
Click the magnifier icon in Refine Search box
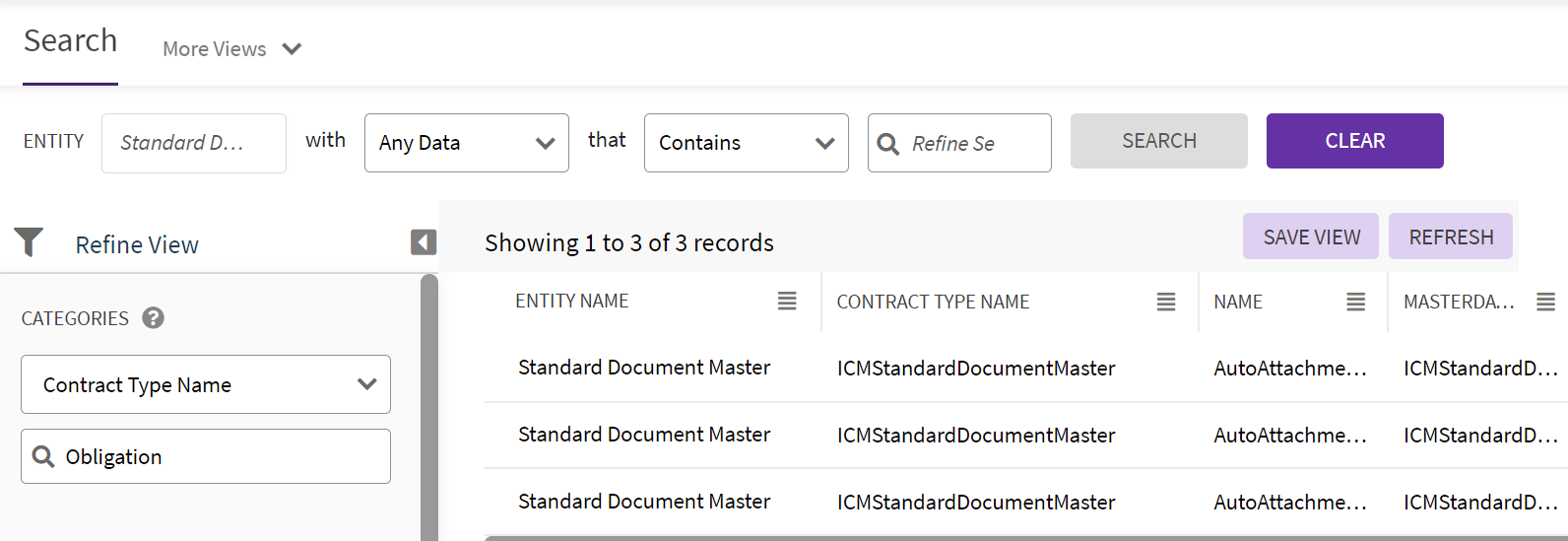(888, 144)
